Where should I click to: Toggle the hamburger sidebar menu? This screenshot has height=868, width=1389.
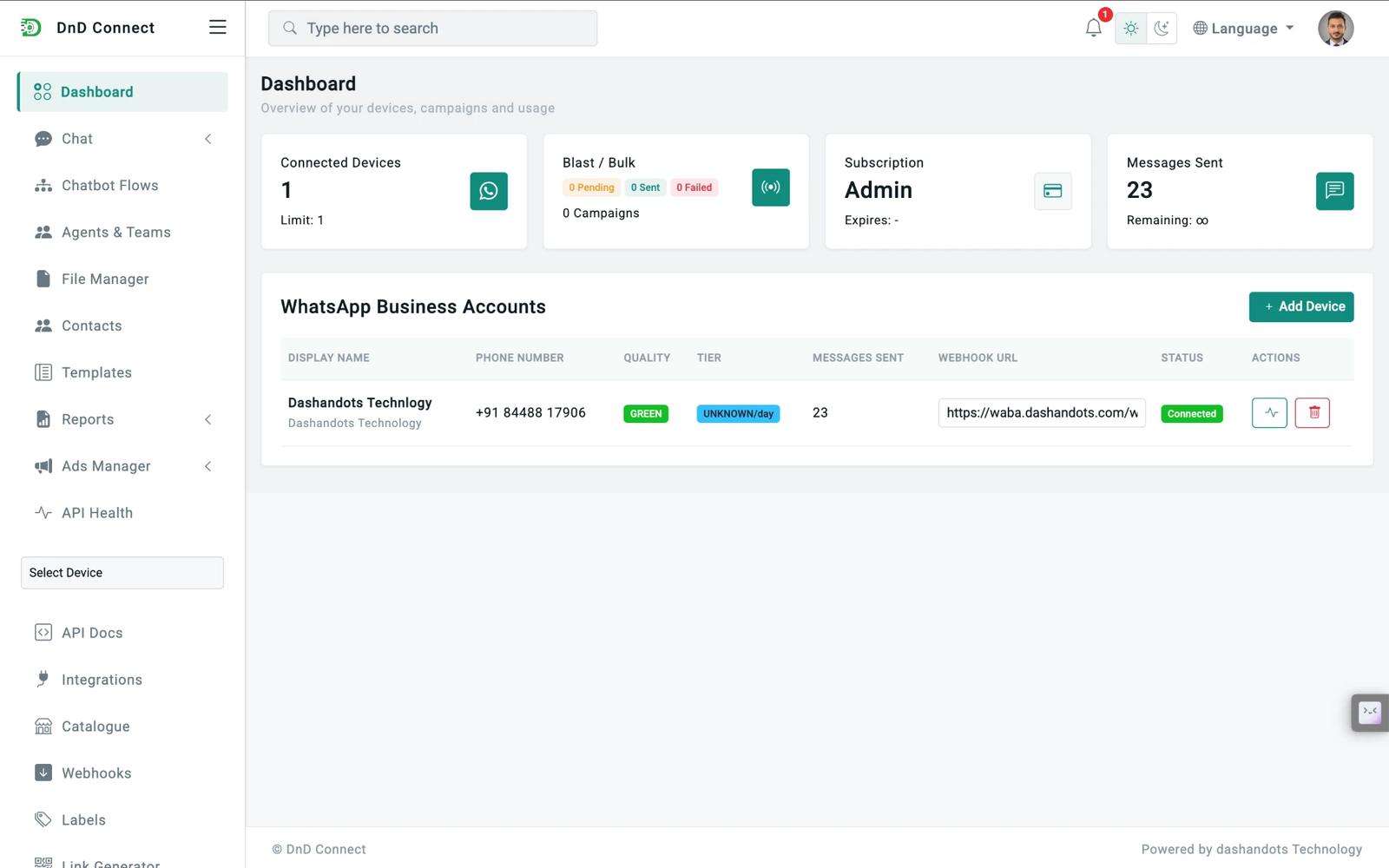point(218,28)
